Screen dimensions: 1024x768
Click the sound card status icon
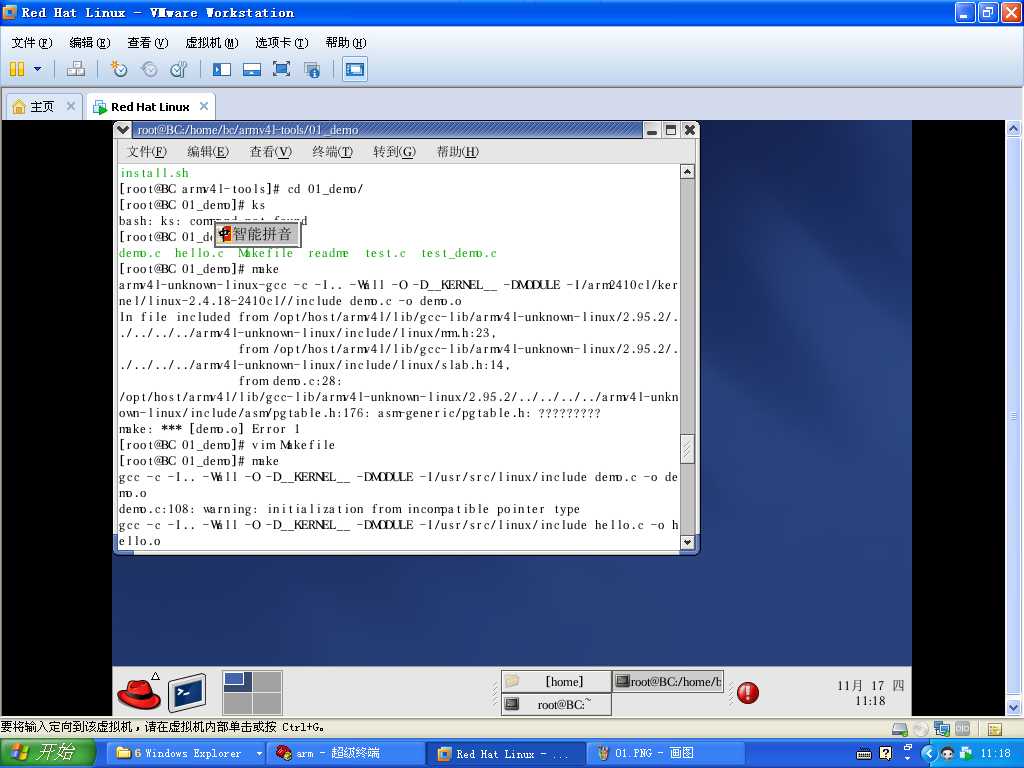[963, 729]
